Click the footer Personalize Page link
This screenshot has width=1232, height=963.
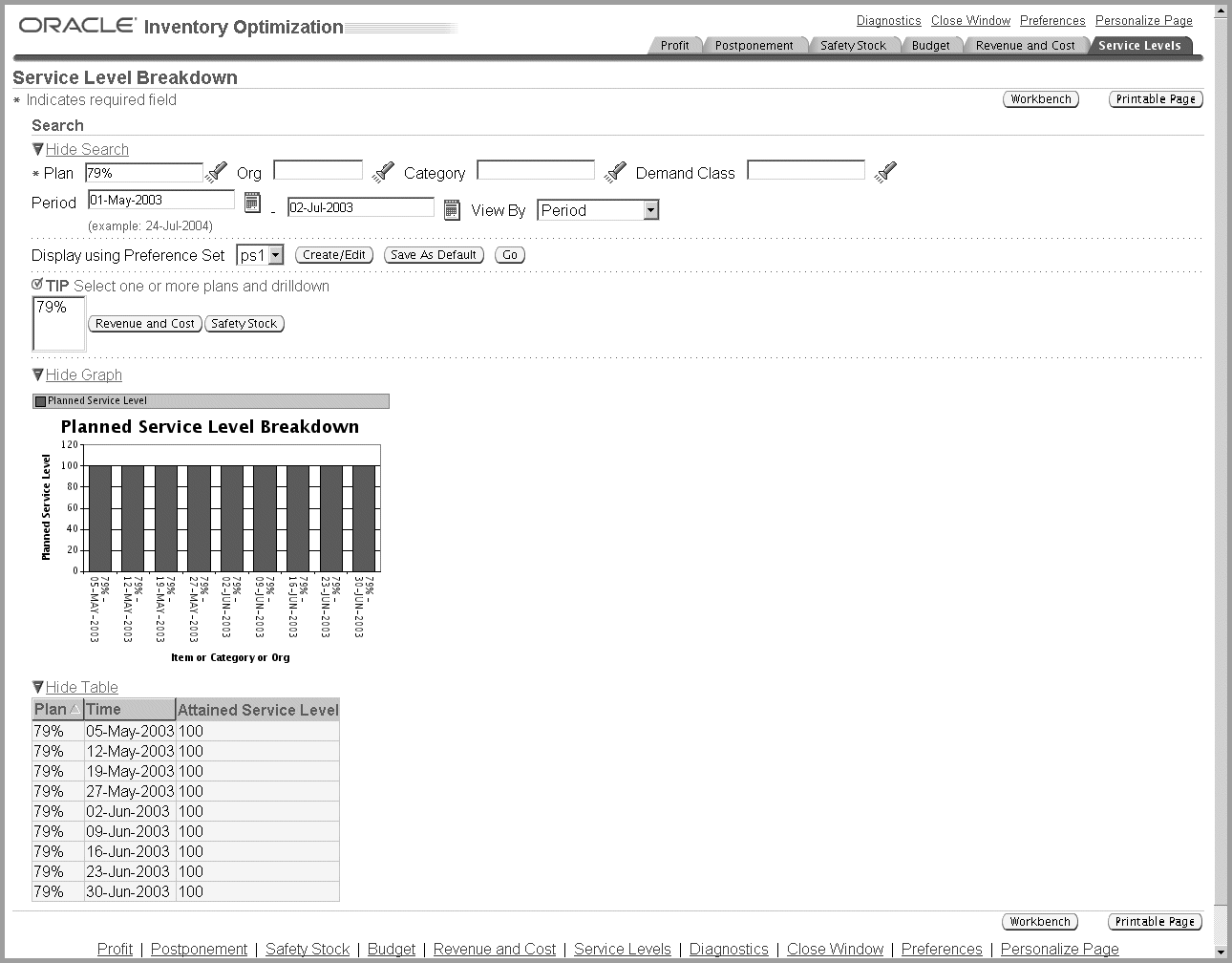pos(1059,949)
